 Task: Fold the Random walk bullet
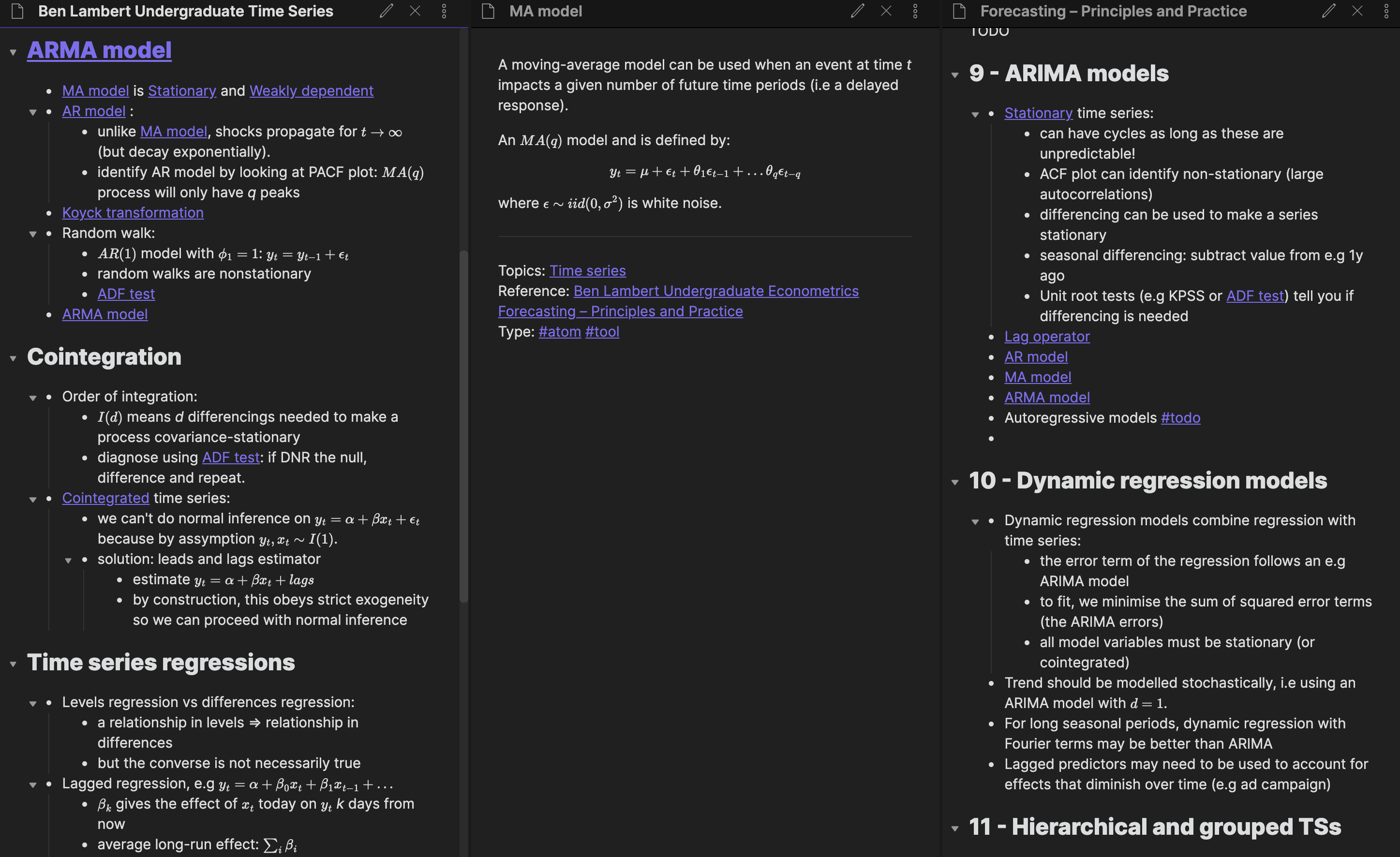[x=33, y=234]
